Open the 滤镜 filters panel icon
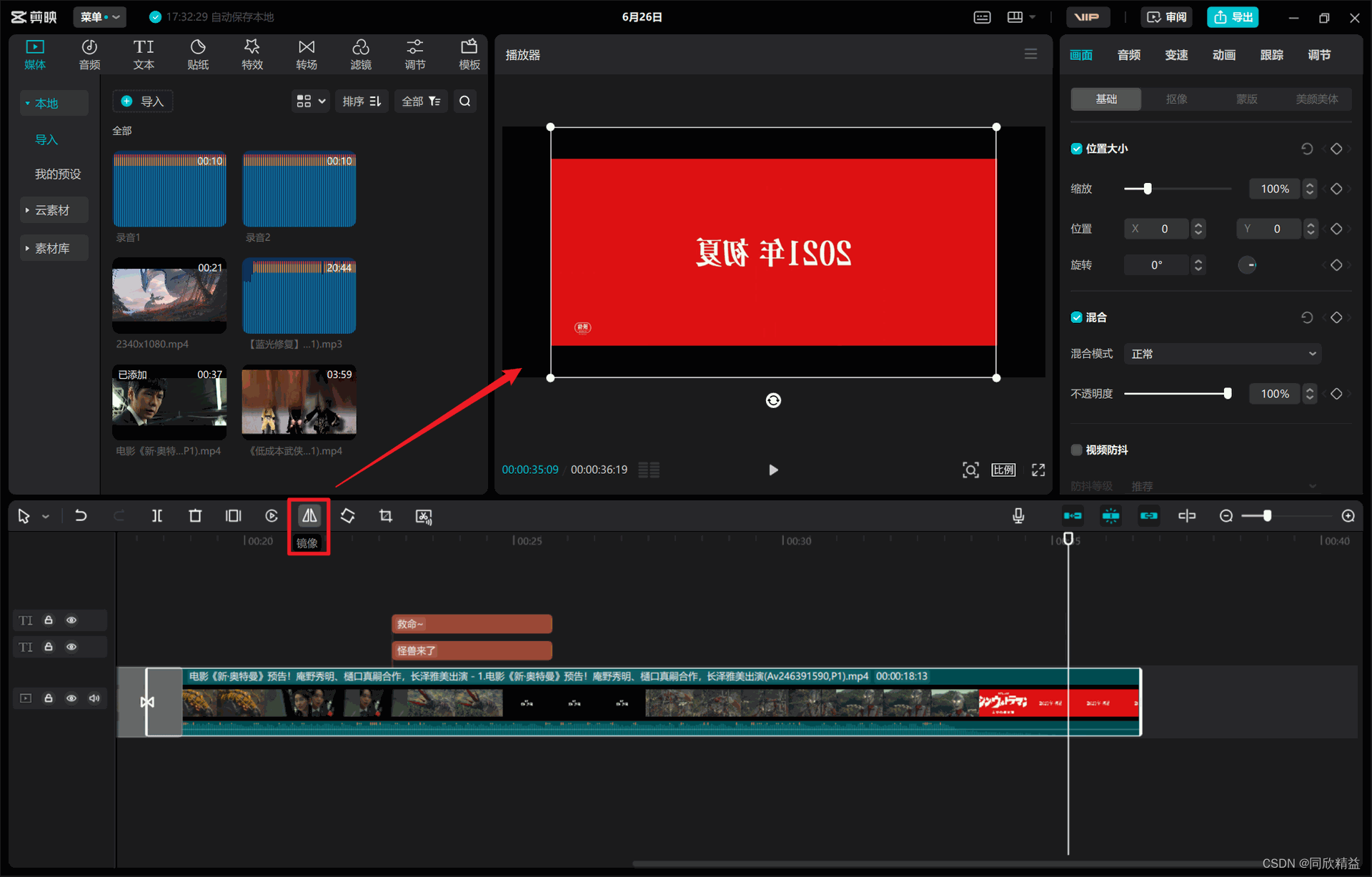1372x877 pixels. click(x=361, y=54)
